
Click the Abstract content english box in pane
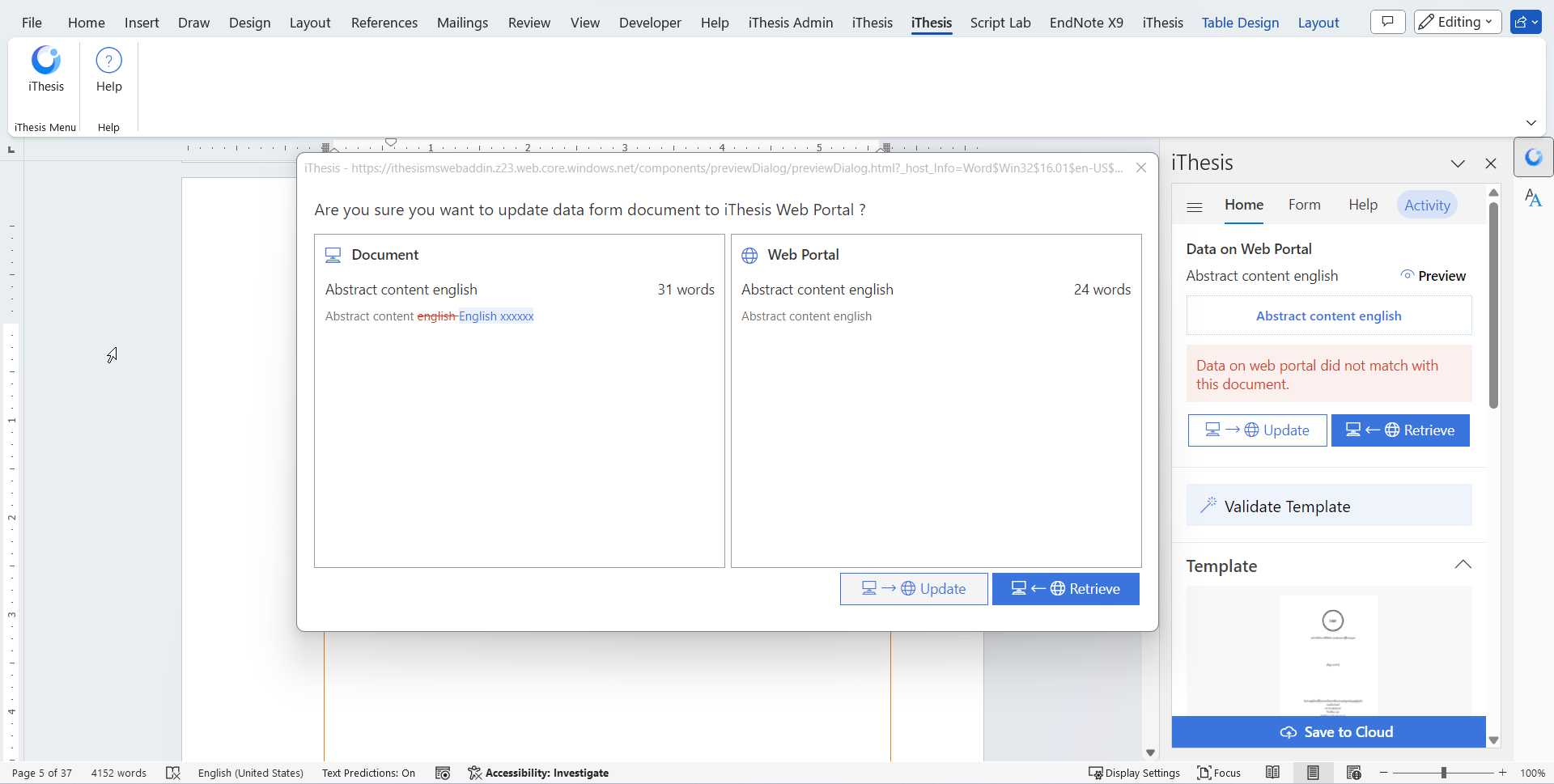(1329, 316)
